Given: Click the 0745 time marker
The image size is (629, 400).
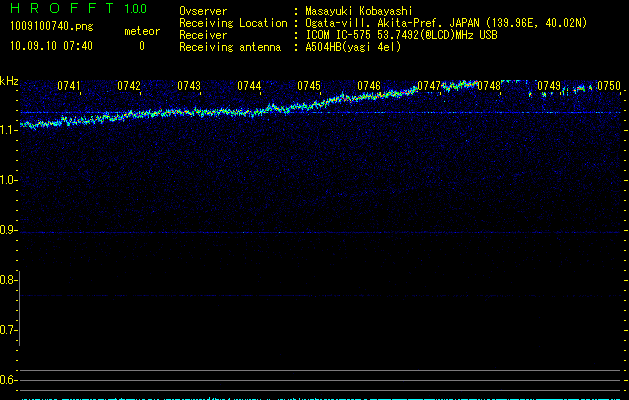Looking at the screenshot, I should click(309, 86).
